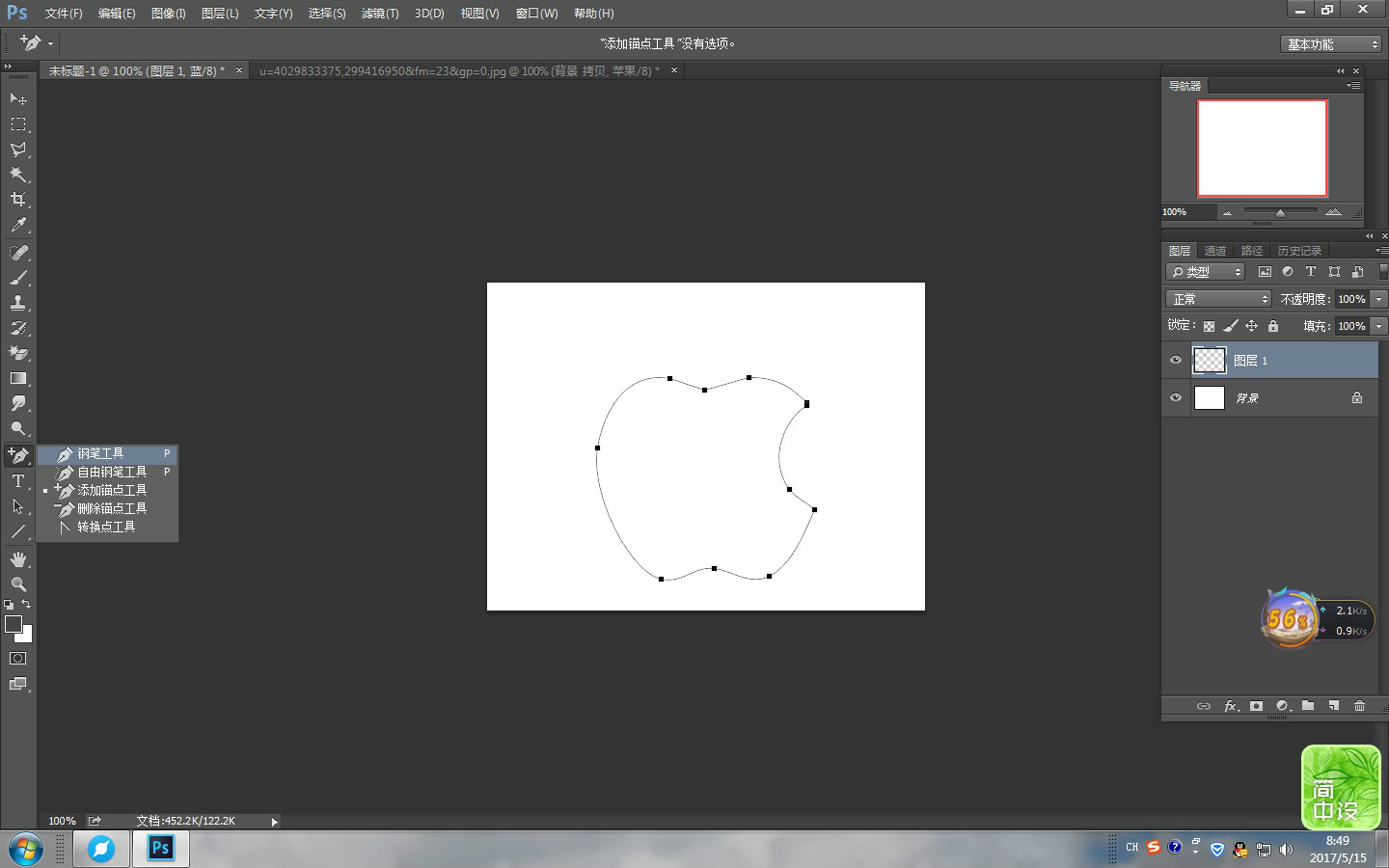Open the foreground color picker
Viewport: 1389px width, 868px height.
tap(13, 624)
